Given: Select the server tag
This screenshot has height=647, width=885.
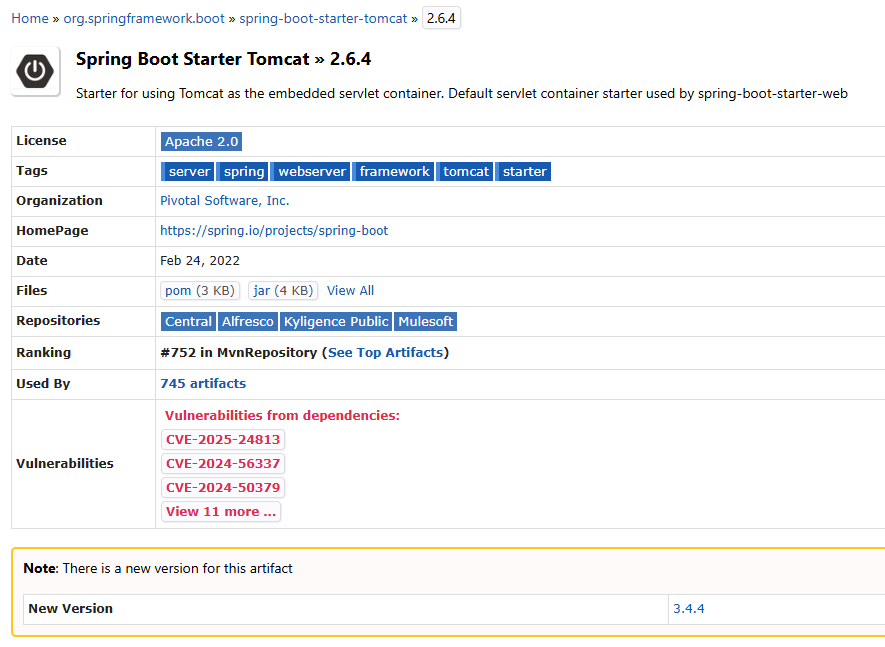Looking at the screenshot, I should coord(187,172).
